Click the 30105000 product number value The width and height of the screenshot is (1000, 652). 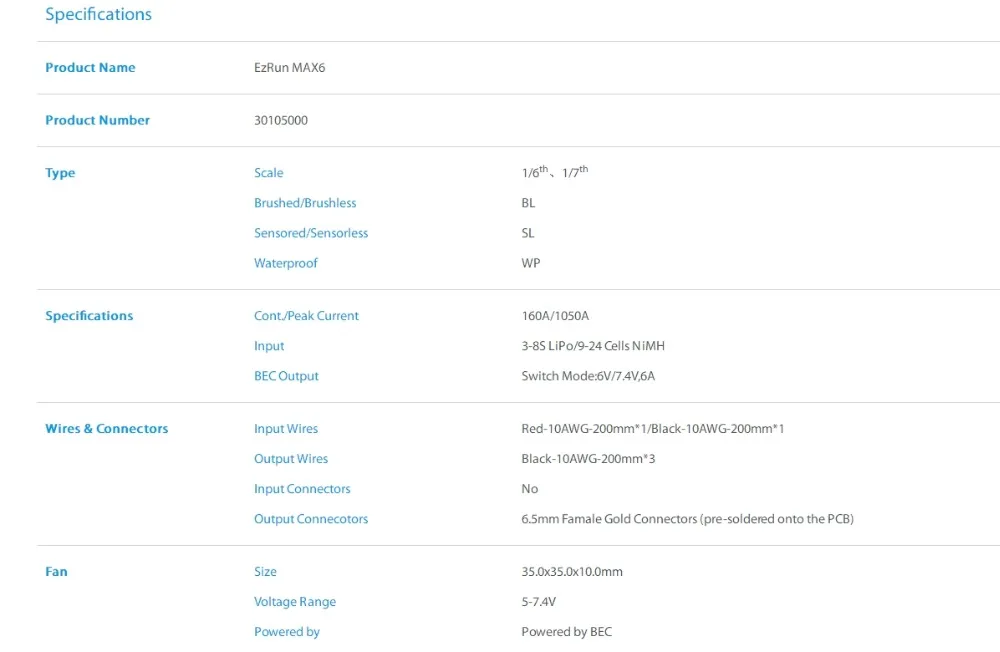click(x=281, y=120)
